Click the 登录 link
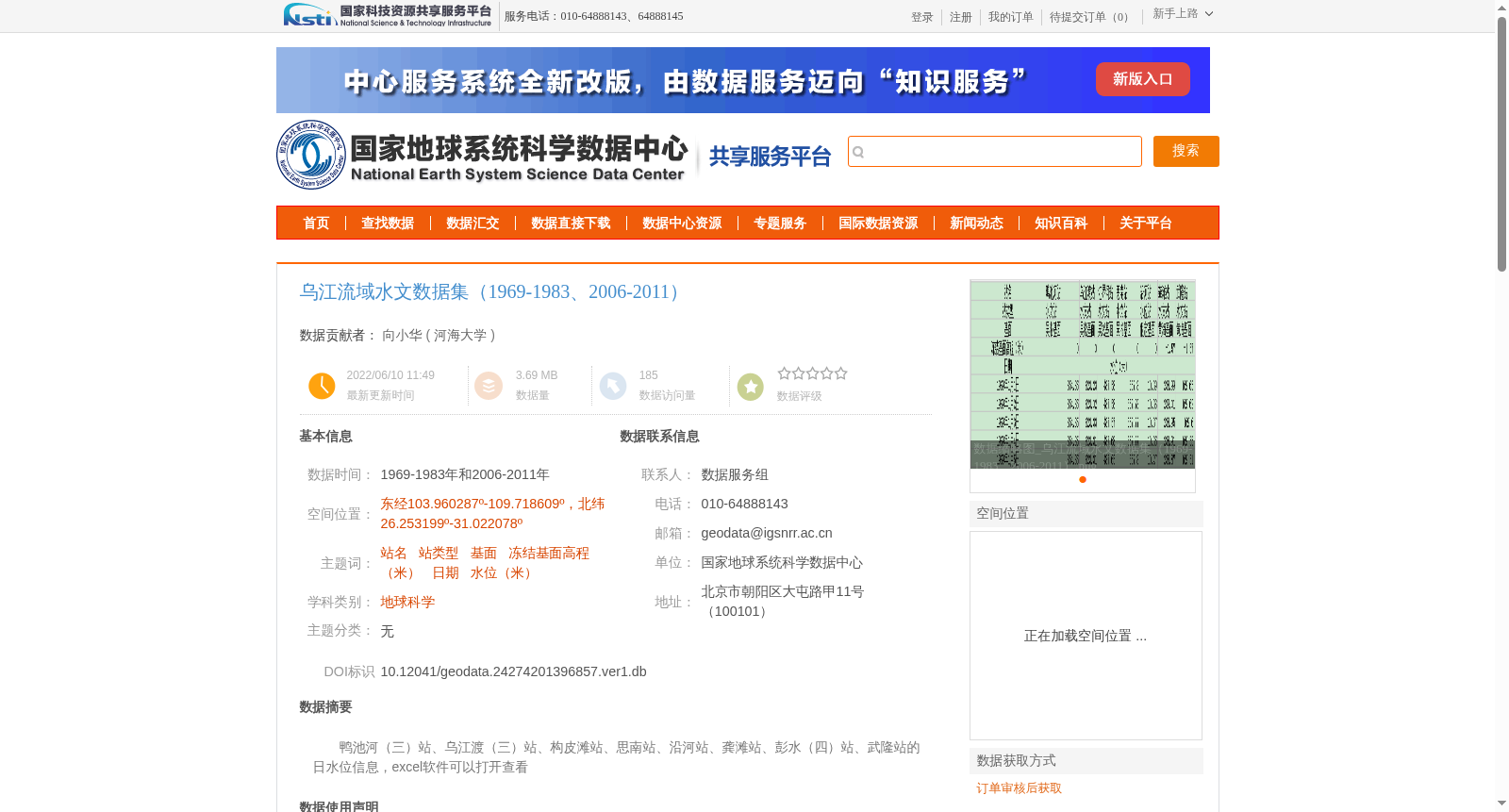 [921, 17]
